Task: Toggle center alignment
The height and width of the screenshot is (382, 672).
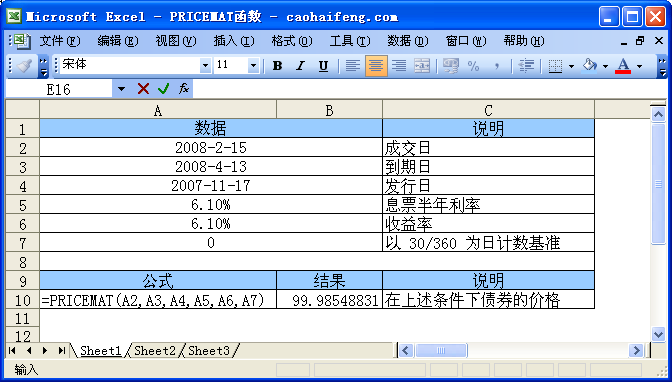Action: [x=376, y=66]
